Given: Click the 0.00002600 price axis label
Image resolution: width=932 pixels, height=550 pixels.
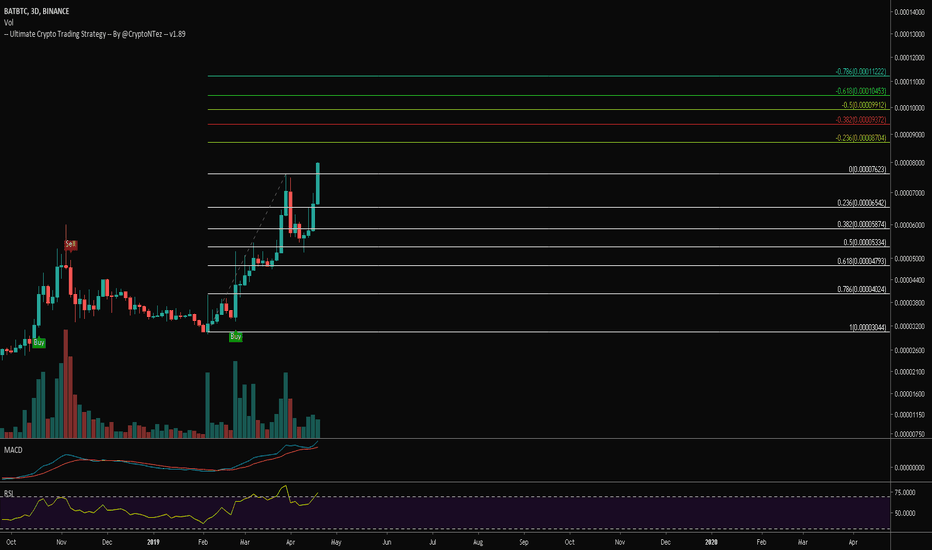Looking at the screenshot, I should click(909, 351).
